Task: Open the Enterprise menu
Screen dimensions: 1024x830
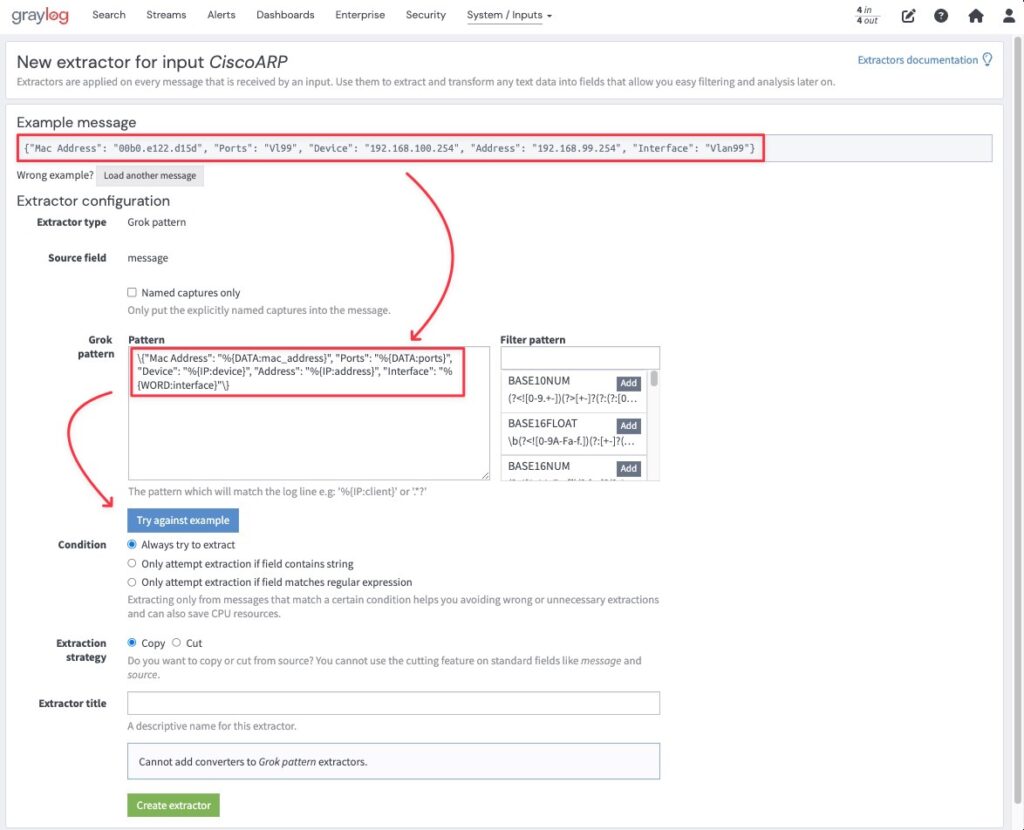Action: click(360, 14)
